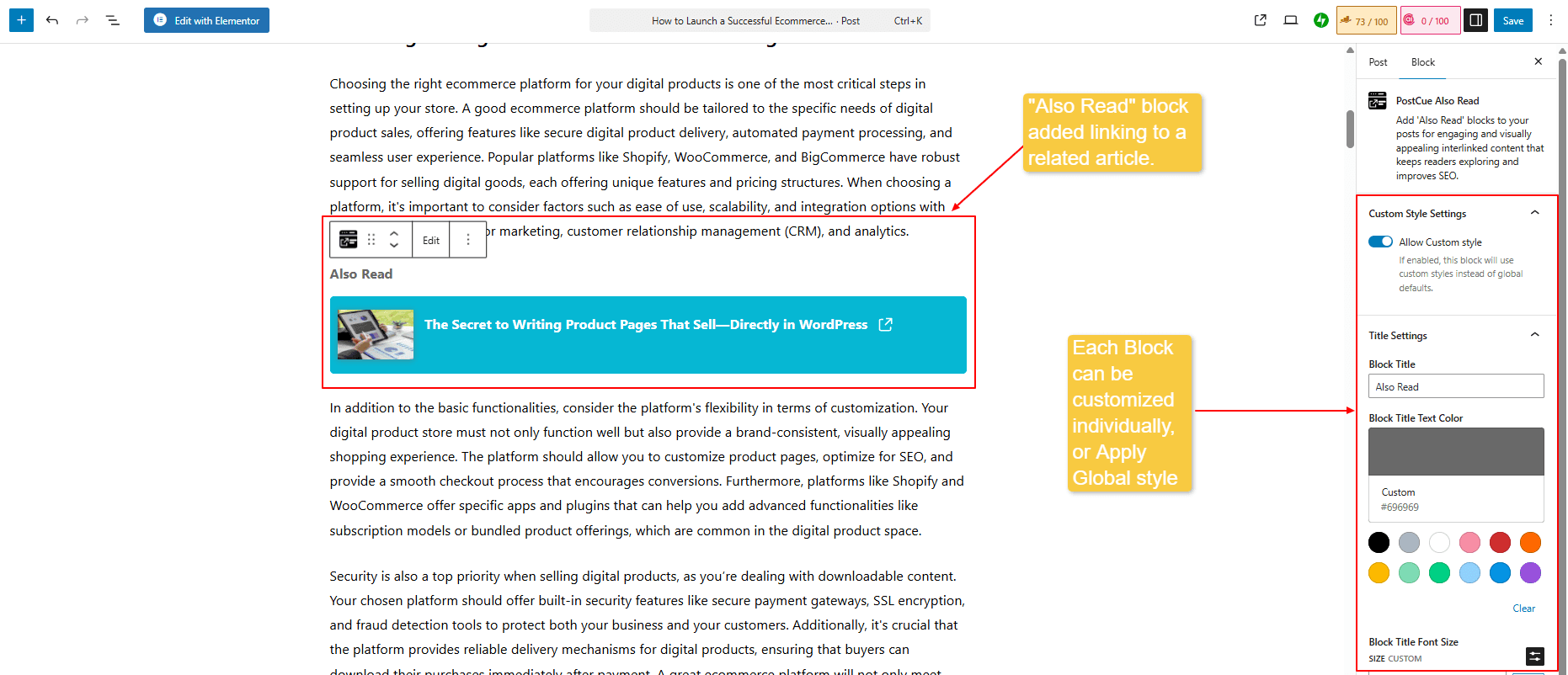Click Edit in the block toolbar
1568x675 pixels.
point(431,240)
